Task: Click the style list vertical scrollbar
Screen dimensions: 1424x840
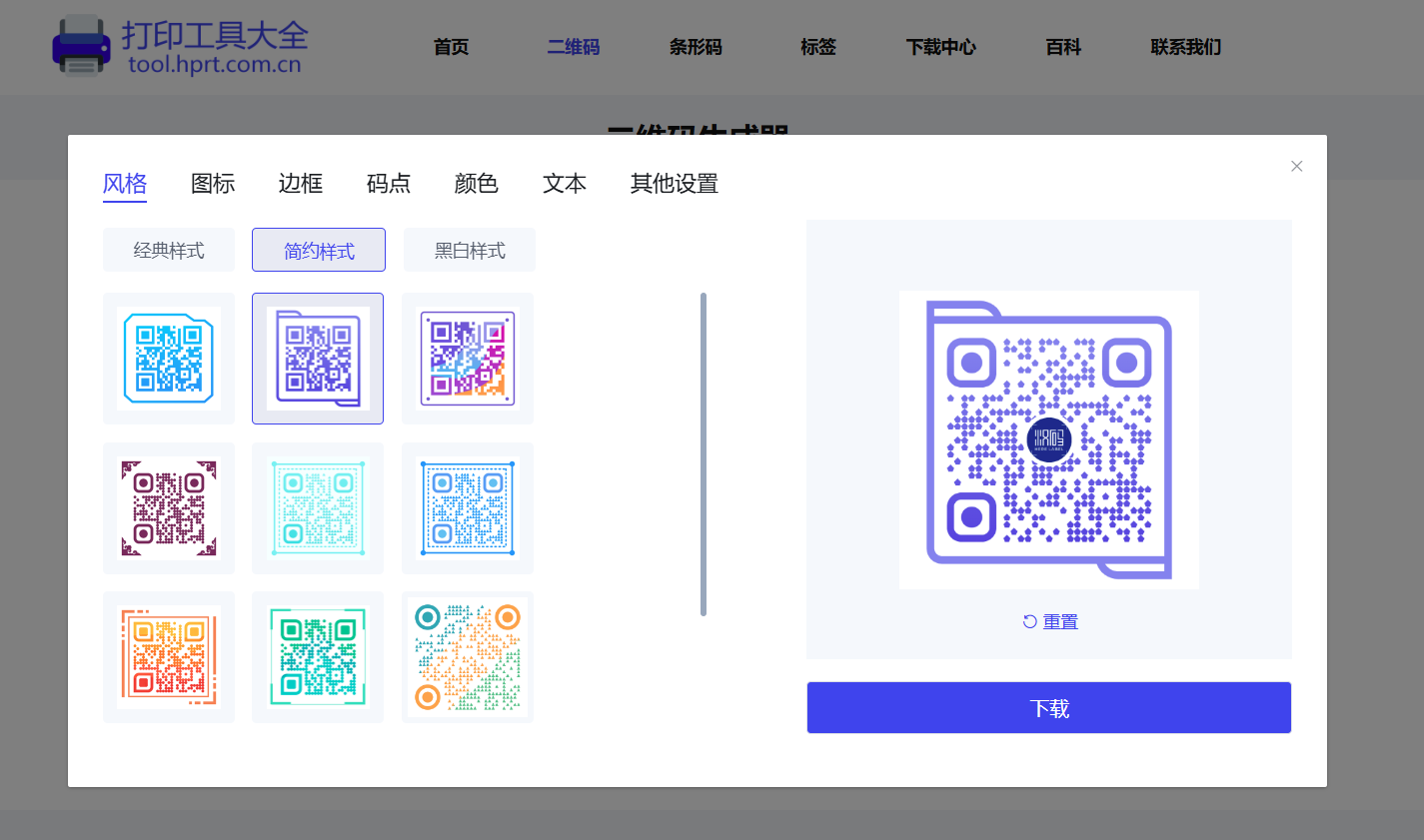Action: [704, 454]
